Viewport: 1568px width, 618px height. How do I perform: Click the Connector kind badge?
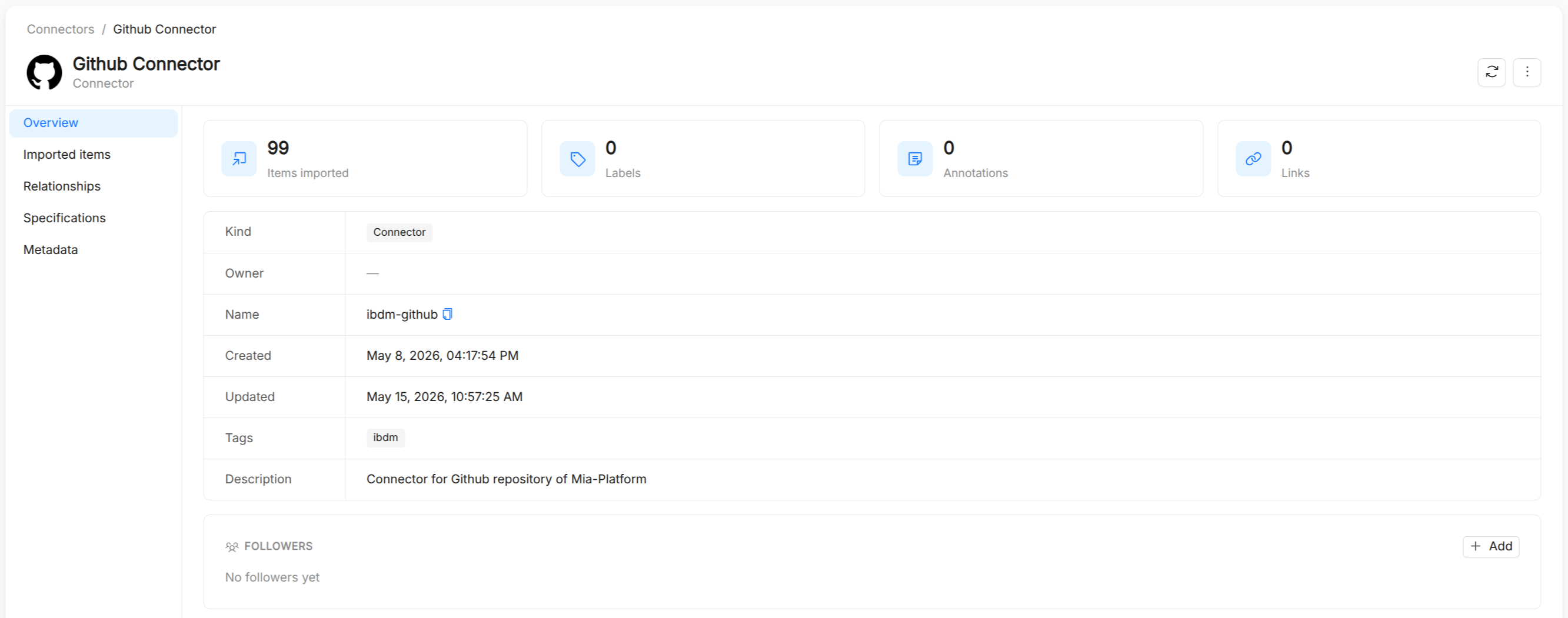tap(400, 232)
